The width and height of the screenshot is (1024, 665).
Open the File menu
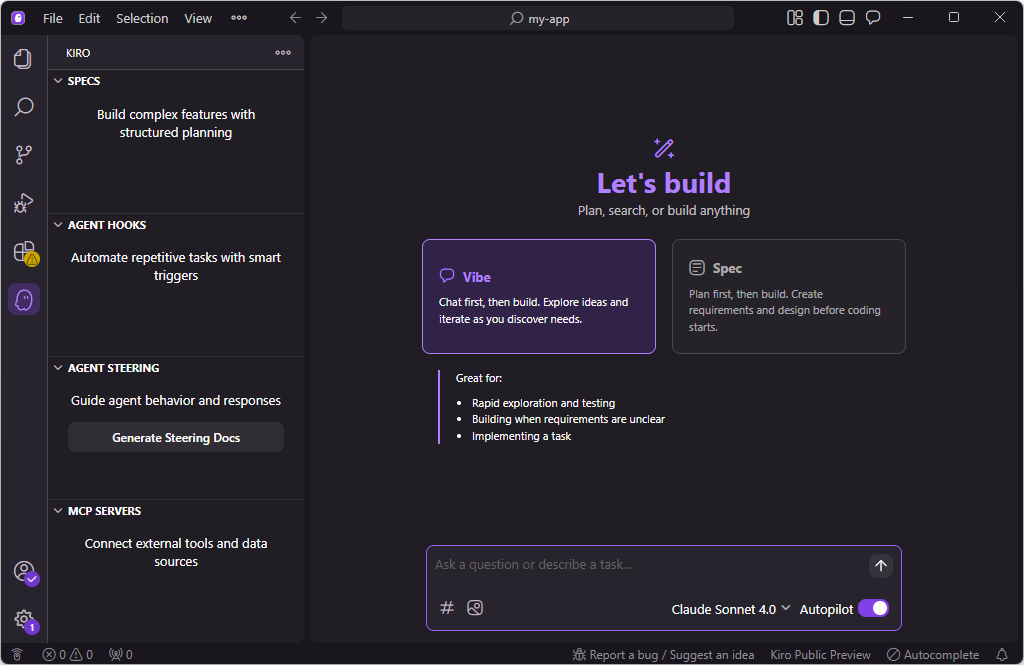click(x=53, y=18)
